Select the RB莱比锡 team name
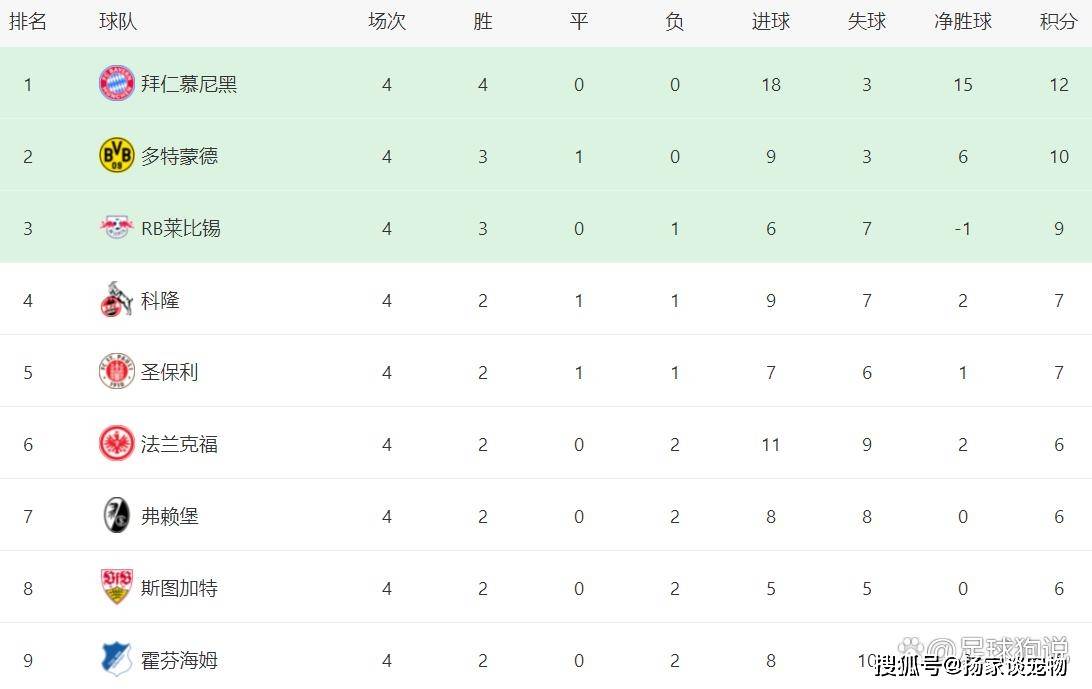The width and height of the screenshot is (1092, 689). click(x=180, y=228)
